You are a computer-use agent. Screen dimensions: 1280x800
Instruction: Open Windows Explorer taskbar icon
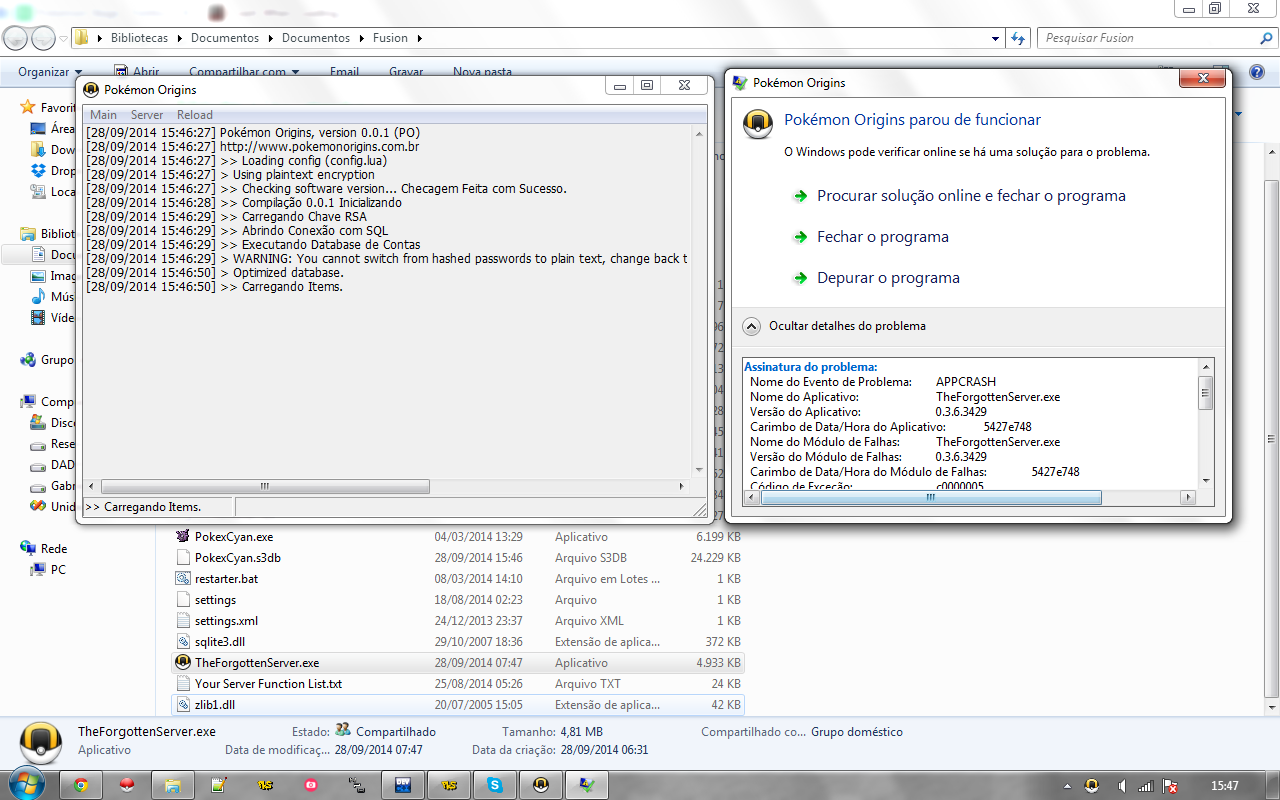(172, 786)
